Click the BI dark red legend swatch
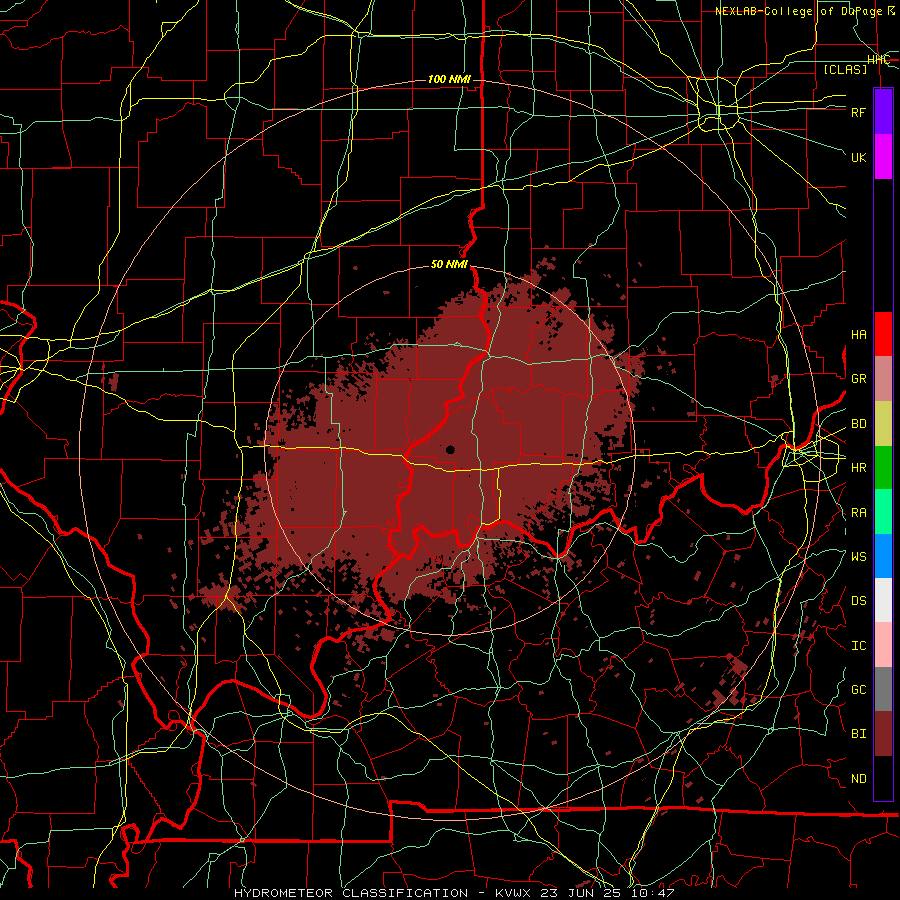The width and height of the screenshot is (900, 900). click(883, 734)
